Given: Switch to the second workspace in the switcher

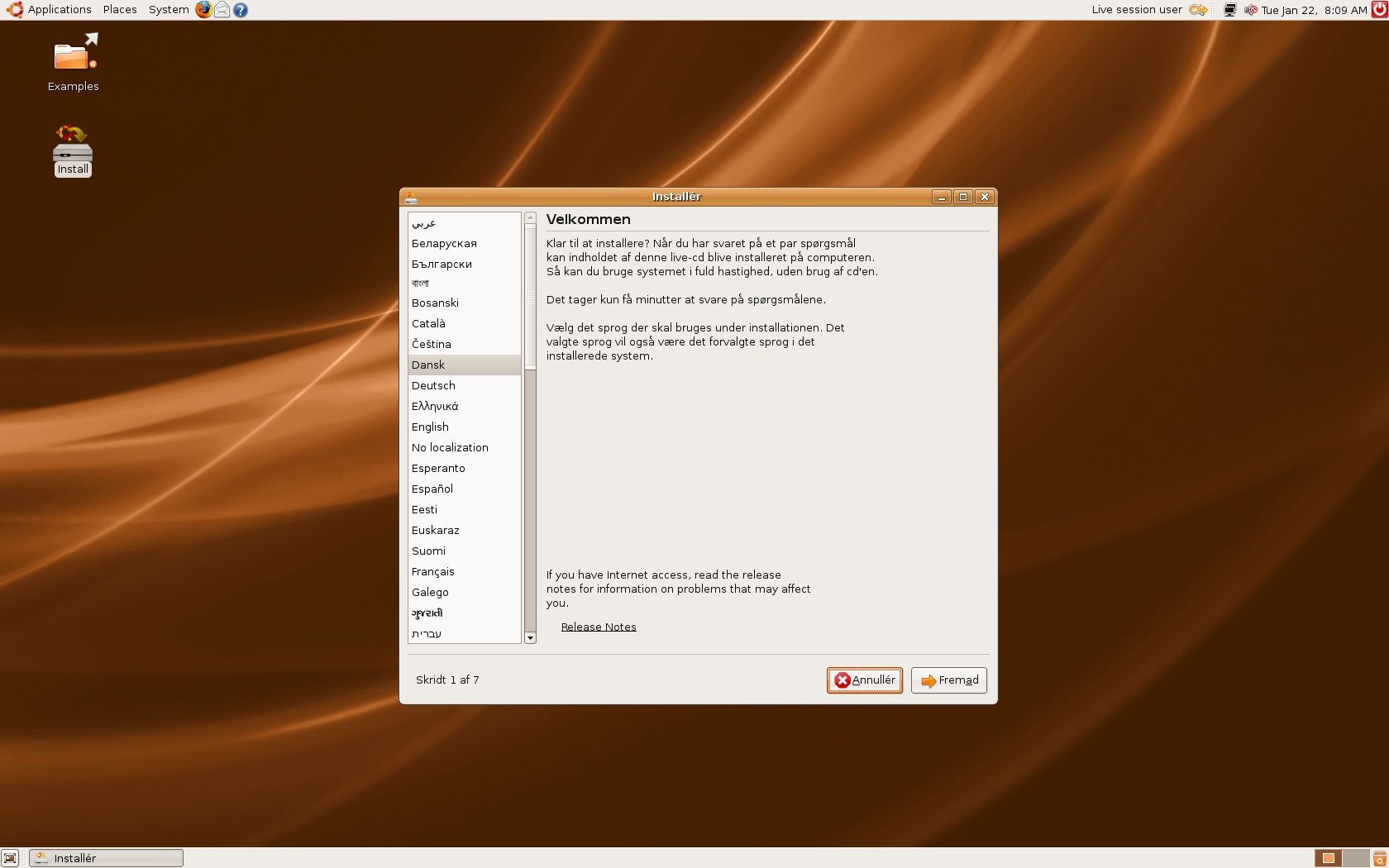Looking at the screenshot, I should click(1355, 858).
